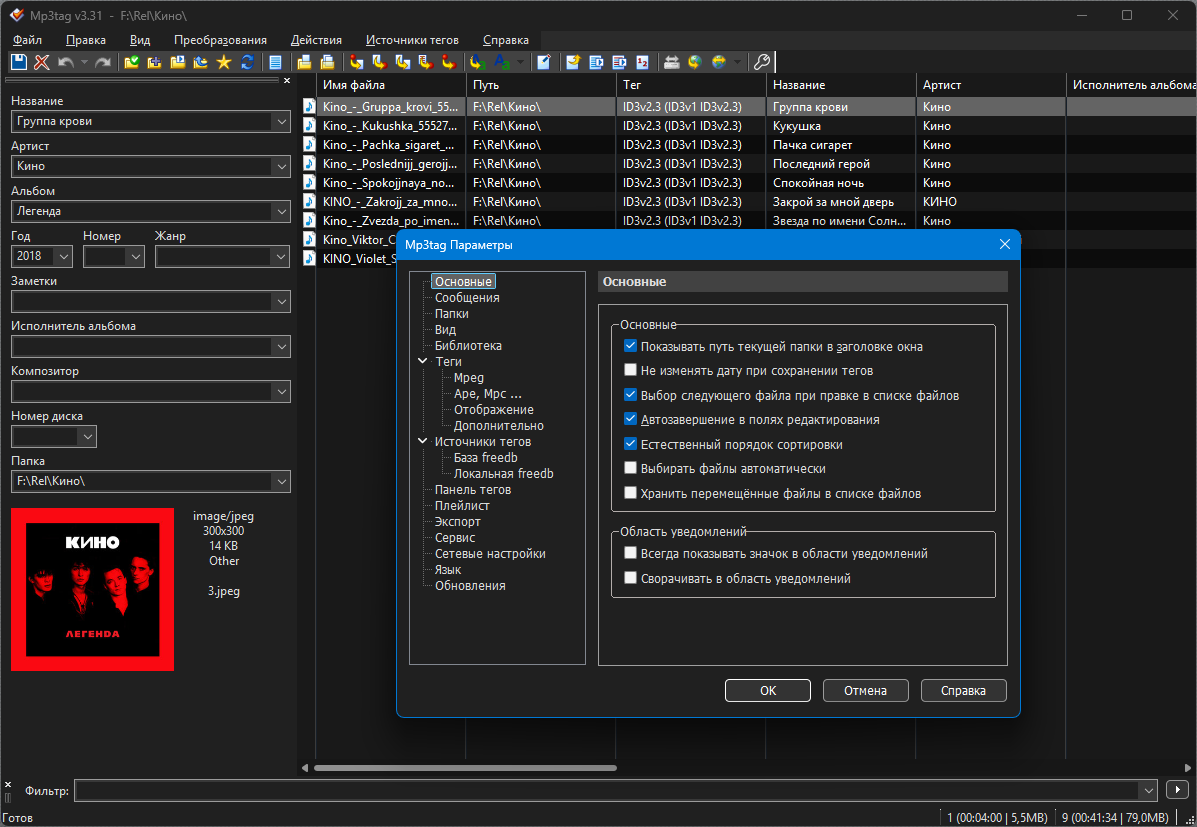The height and width of the screenshot is (827, 1197).
Task: Open the Альбом dropdown showing 'Легенда'
Action: pyautogui.click(x=281, y=212)
